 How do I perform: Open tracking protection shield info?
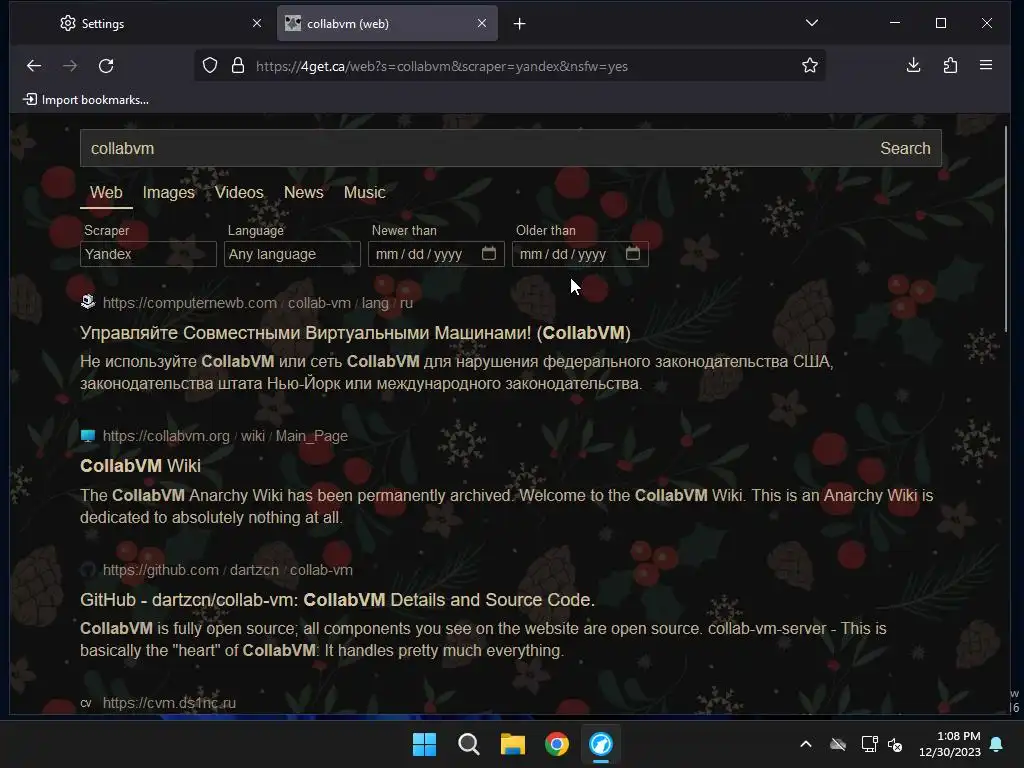[x=210, y=65]
